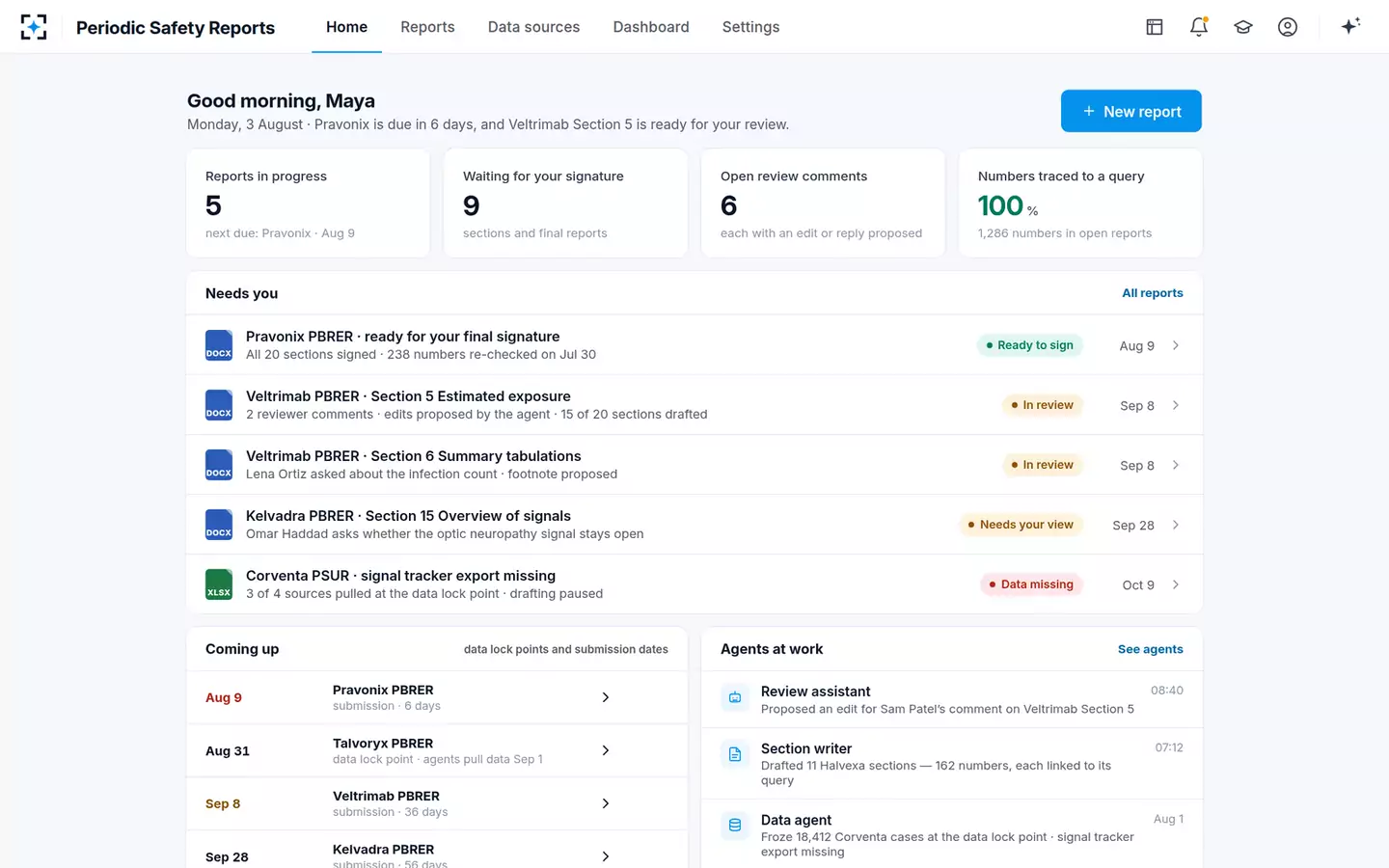The width and height of the screenshot is (1389, 868).
Task: Click the Needs your view status badge
Action: [x=1021, y=525]
